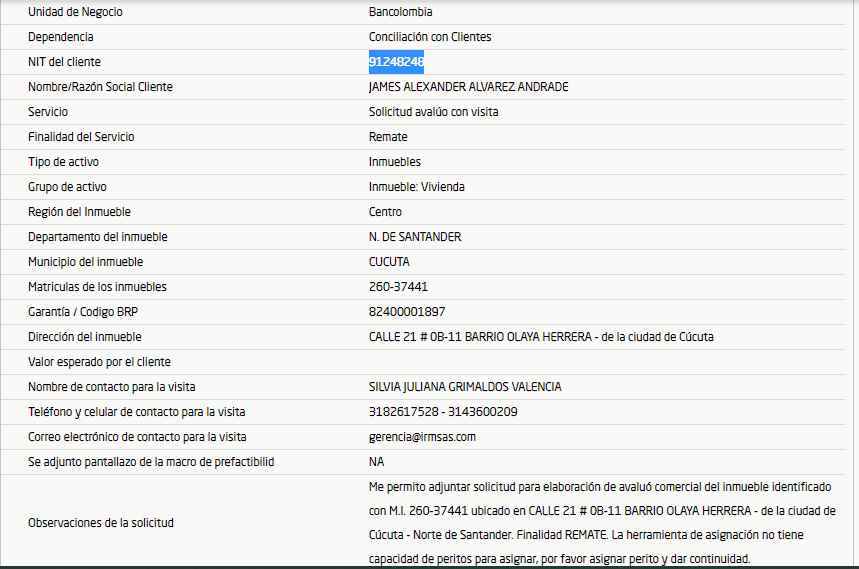The height and width of the screenshot is (569, 859).
Task: Click the 'Conciliación con Clientes' value
Action: [x=430, y=37]
